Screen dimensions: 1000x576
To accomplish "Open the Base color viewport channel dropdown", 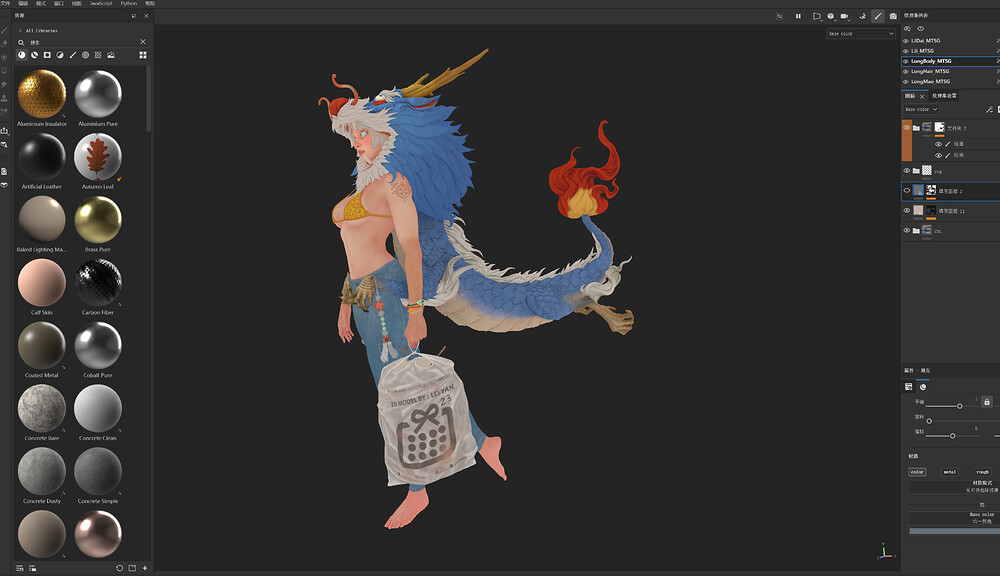I will pos(861,34).
